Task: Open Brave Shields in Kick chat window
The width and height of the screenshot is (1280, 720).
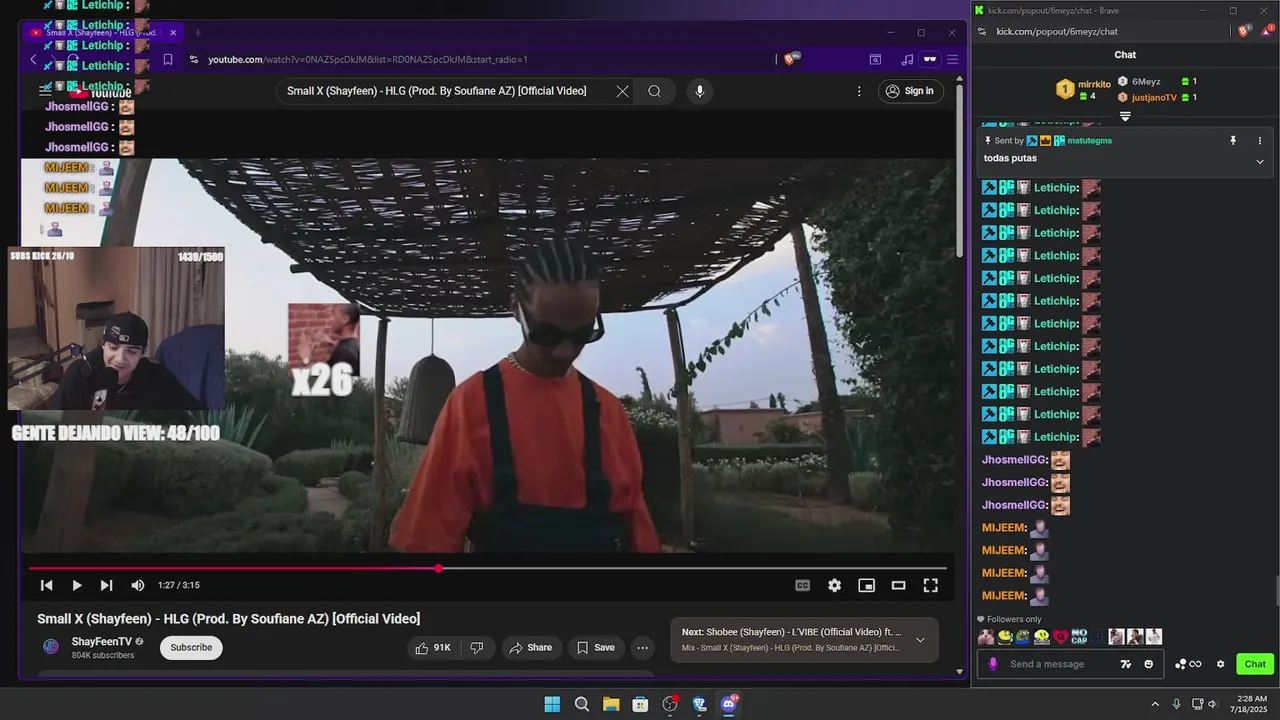Action: point(1244,31)
